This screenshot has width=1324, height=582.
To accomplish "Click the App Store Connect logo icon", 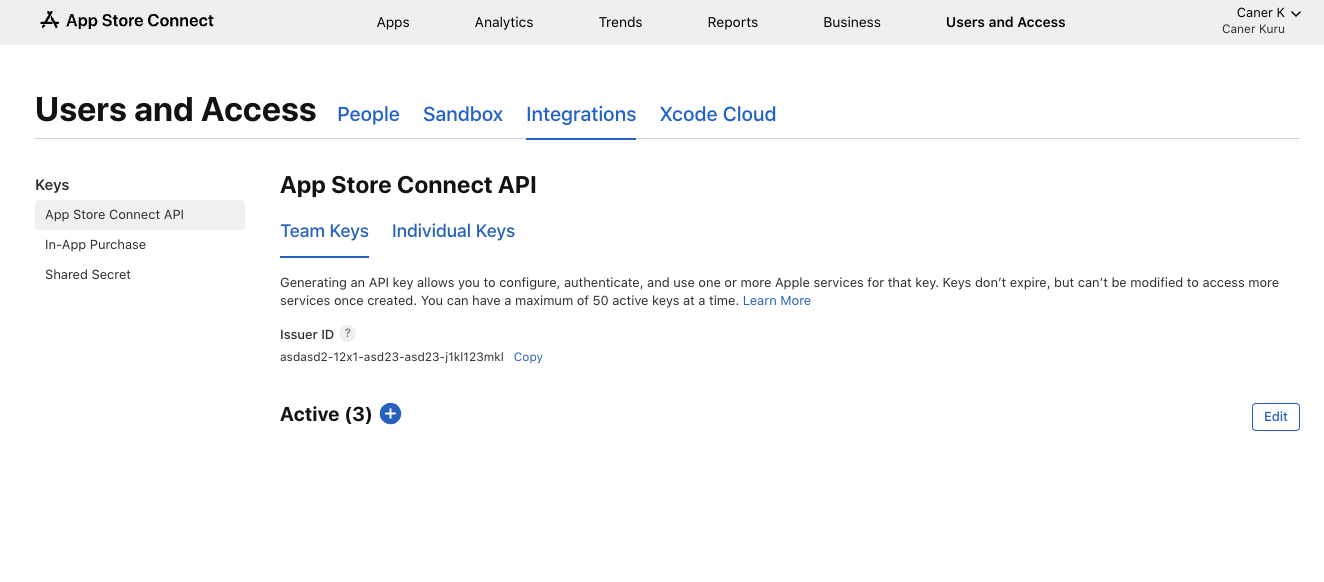I will tap(49, 20).
